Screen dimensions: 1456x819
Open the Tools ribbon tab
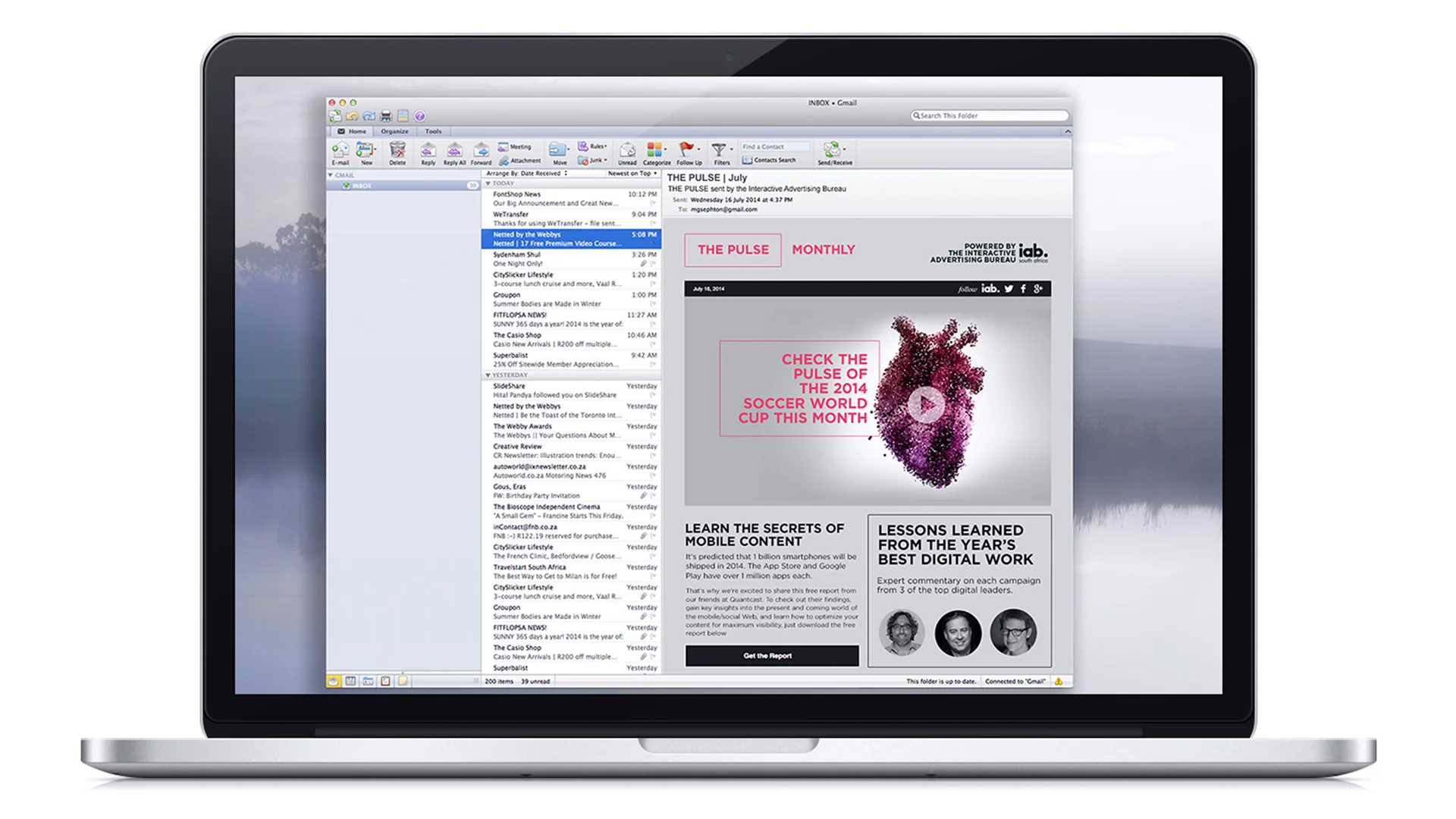[433, 130]
